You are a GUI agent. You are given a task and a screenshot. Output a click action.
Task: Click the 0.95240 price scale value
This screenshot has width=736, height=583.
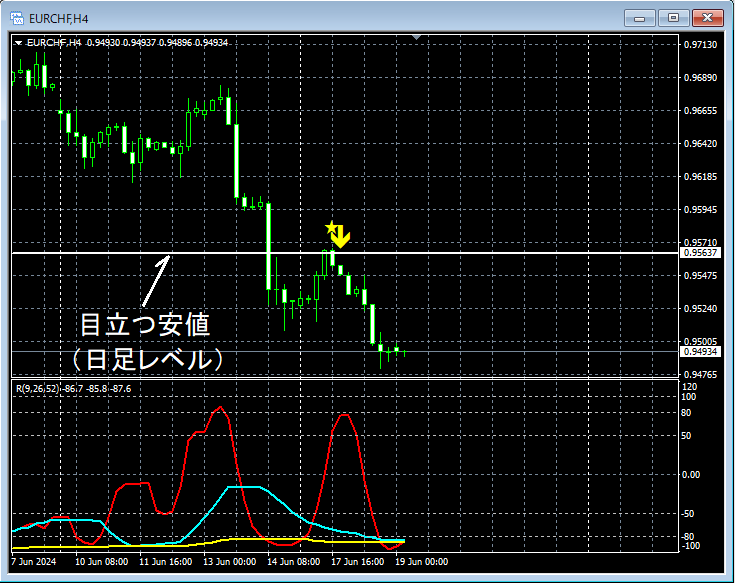coord(700,308)
